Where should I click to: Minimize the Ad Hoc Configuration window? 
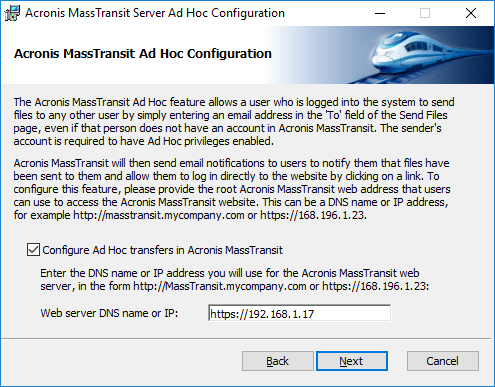coord(380,13)
